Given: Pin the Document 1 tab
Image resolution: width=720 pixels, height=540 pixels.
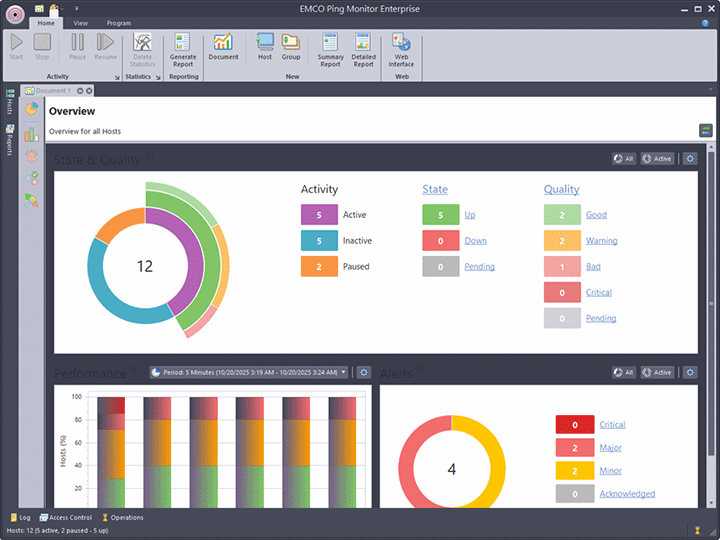Looking at the screenshot, I should [80, 90].
